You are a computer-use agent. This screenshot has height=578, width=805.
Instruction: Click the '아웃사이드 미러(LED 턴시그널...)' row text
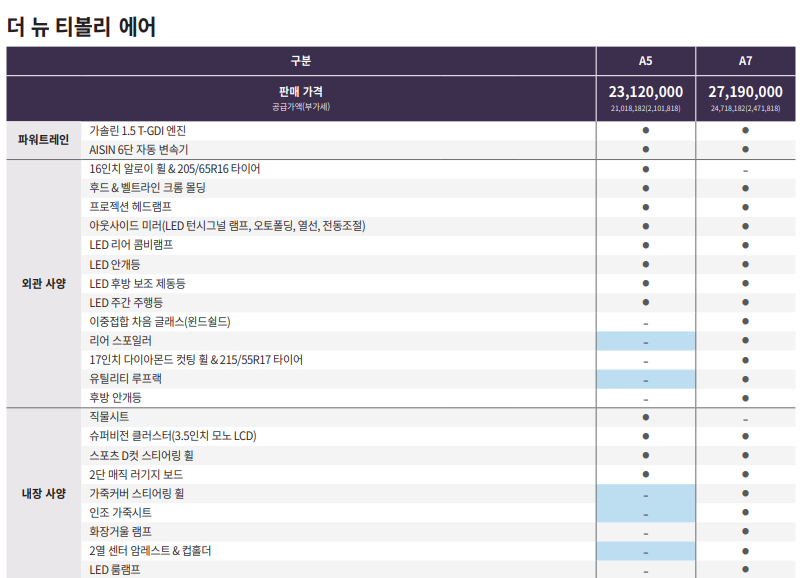227,226
